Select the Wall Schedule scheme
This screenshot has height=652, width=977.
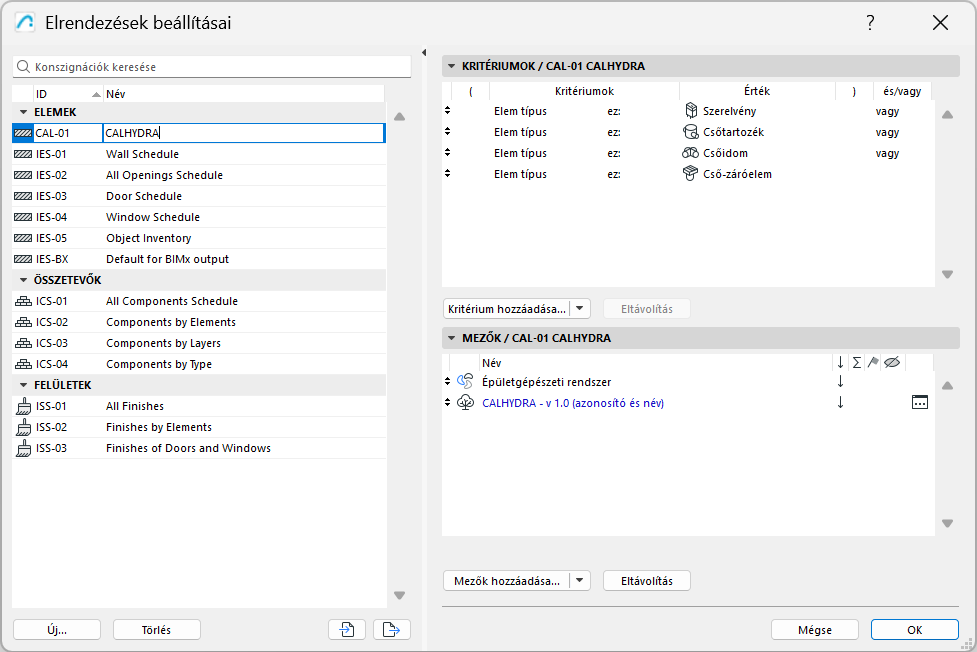pos(142,154)
